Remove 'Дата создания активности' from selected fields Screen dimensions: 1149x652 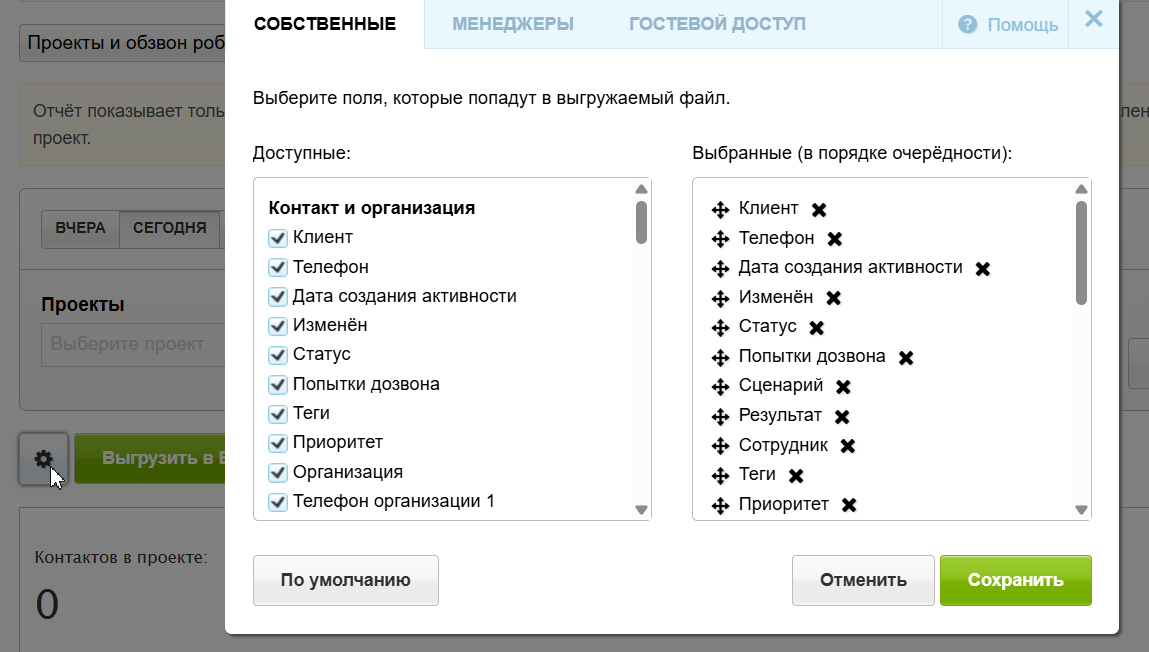pyautogui.click(x=983, y=268)
